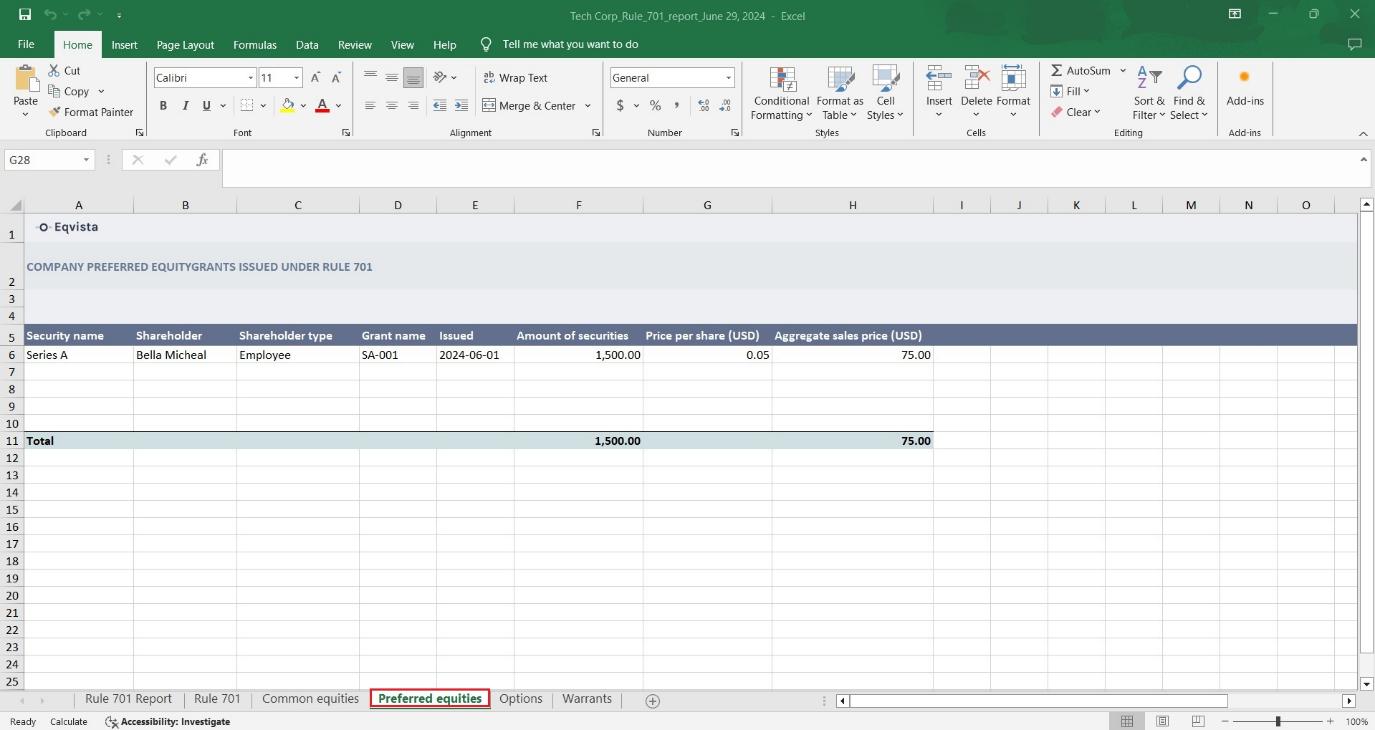Open Conditional Formatting menu

coord(782,93)
